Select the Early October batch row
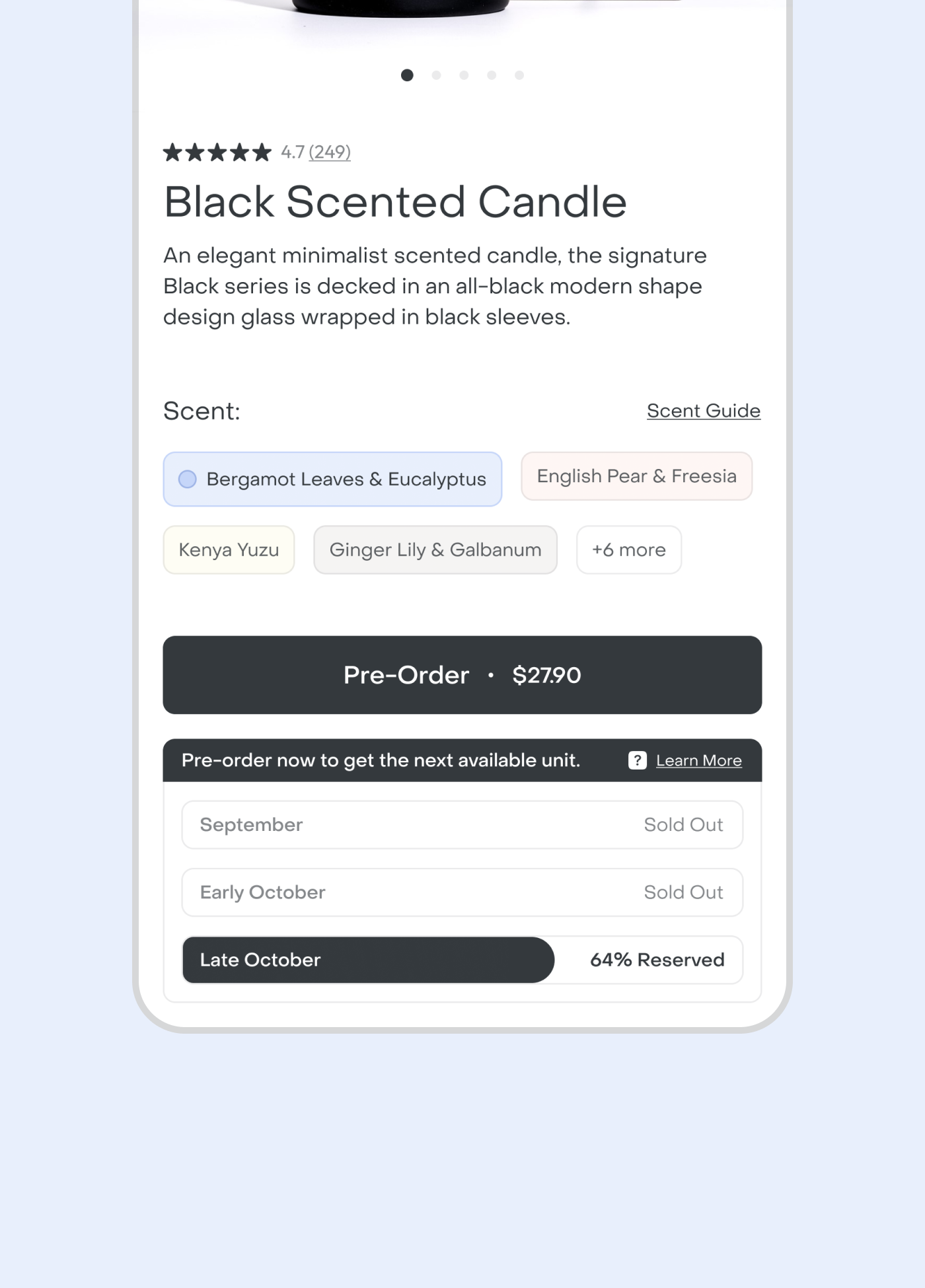Image resolution: width=925 pixels, height=1288 pixels. click(462, 892)
